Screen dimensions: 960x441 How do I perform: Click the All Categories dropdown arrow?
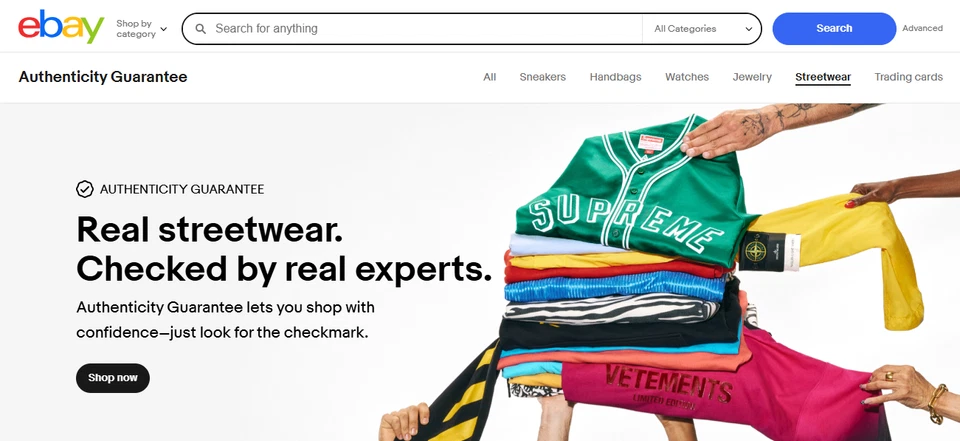pyautogui.click(x=749, y=29)
